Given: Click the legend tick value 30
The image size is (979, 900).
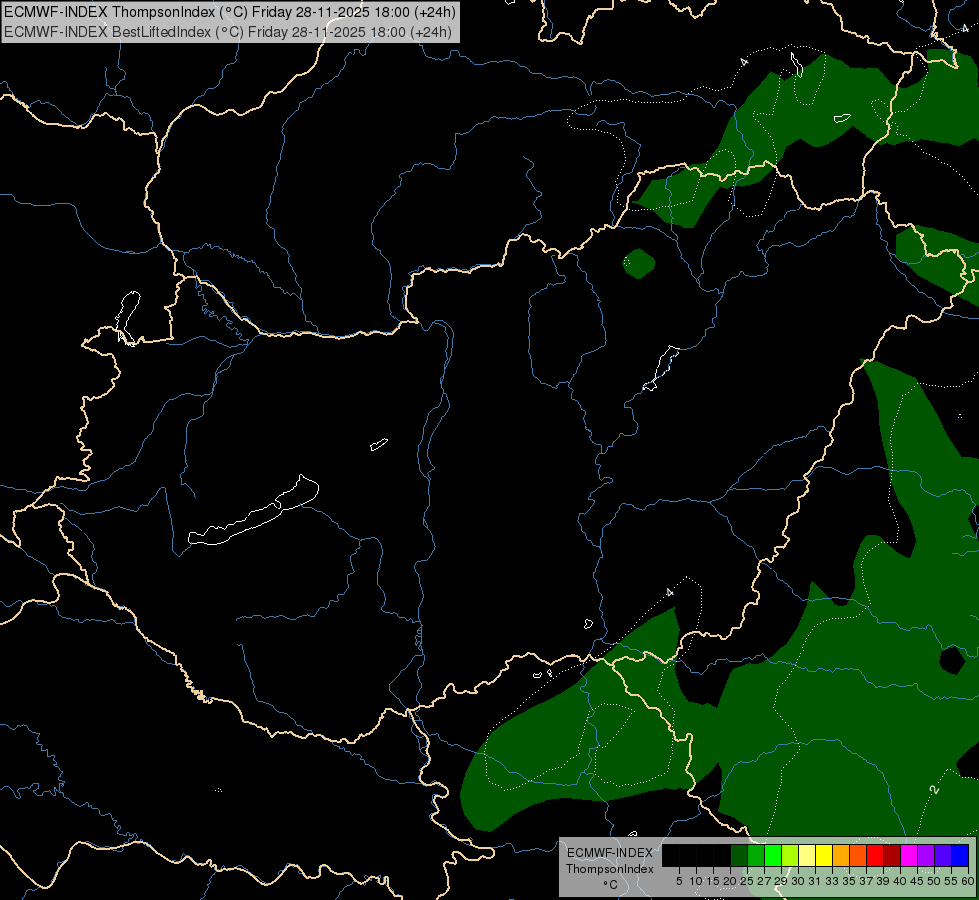Looking at the screenshot, I should [798, 881].
